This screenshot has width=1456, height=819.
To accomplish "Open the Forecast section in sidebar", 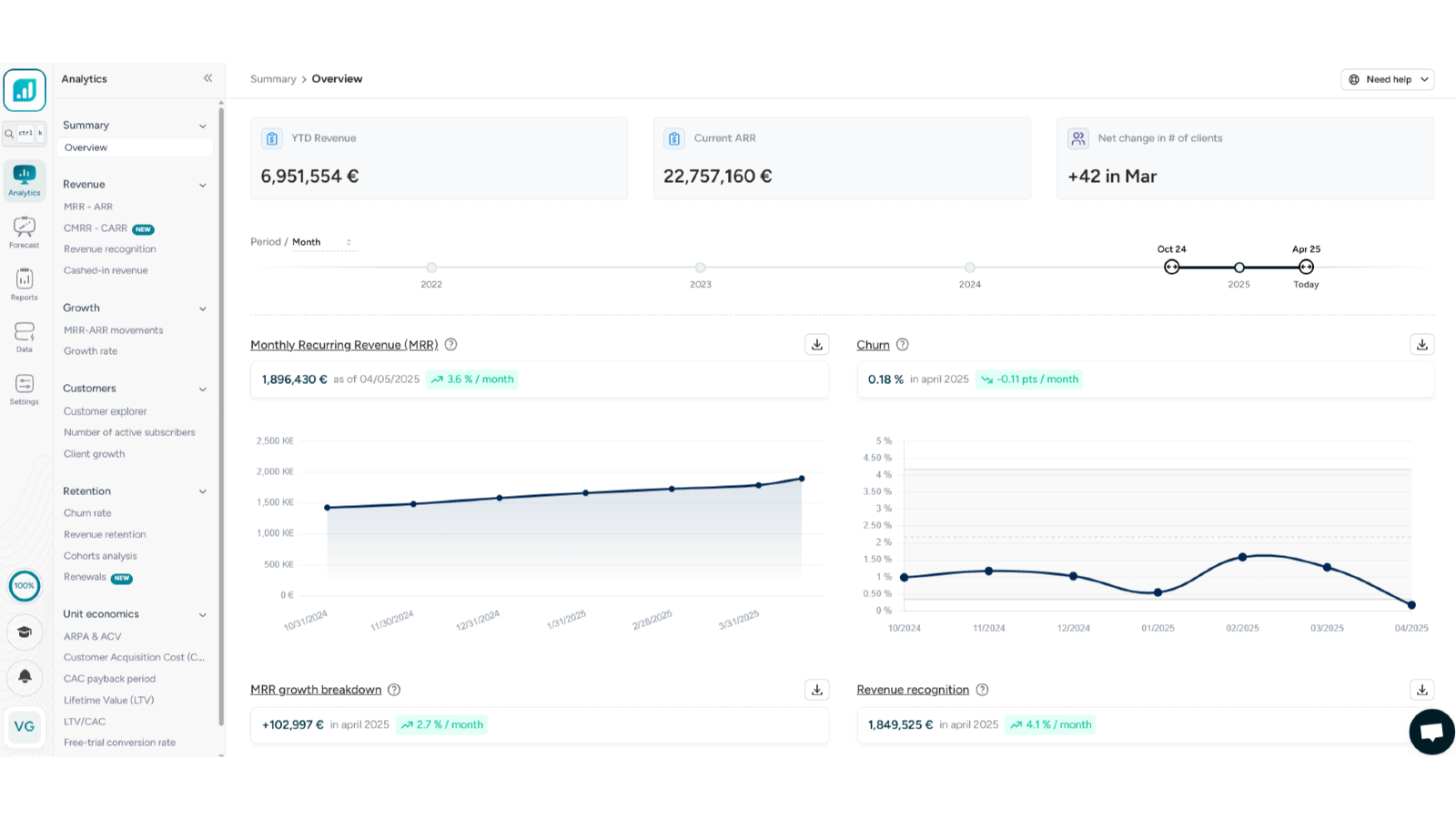I will click(25, 232).
